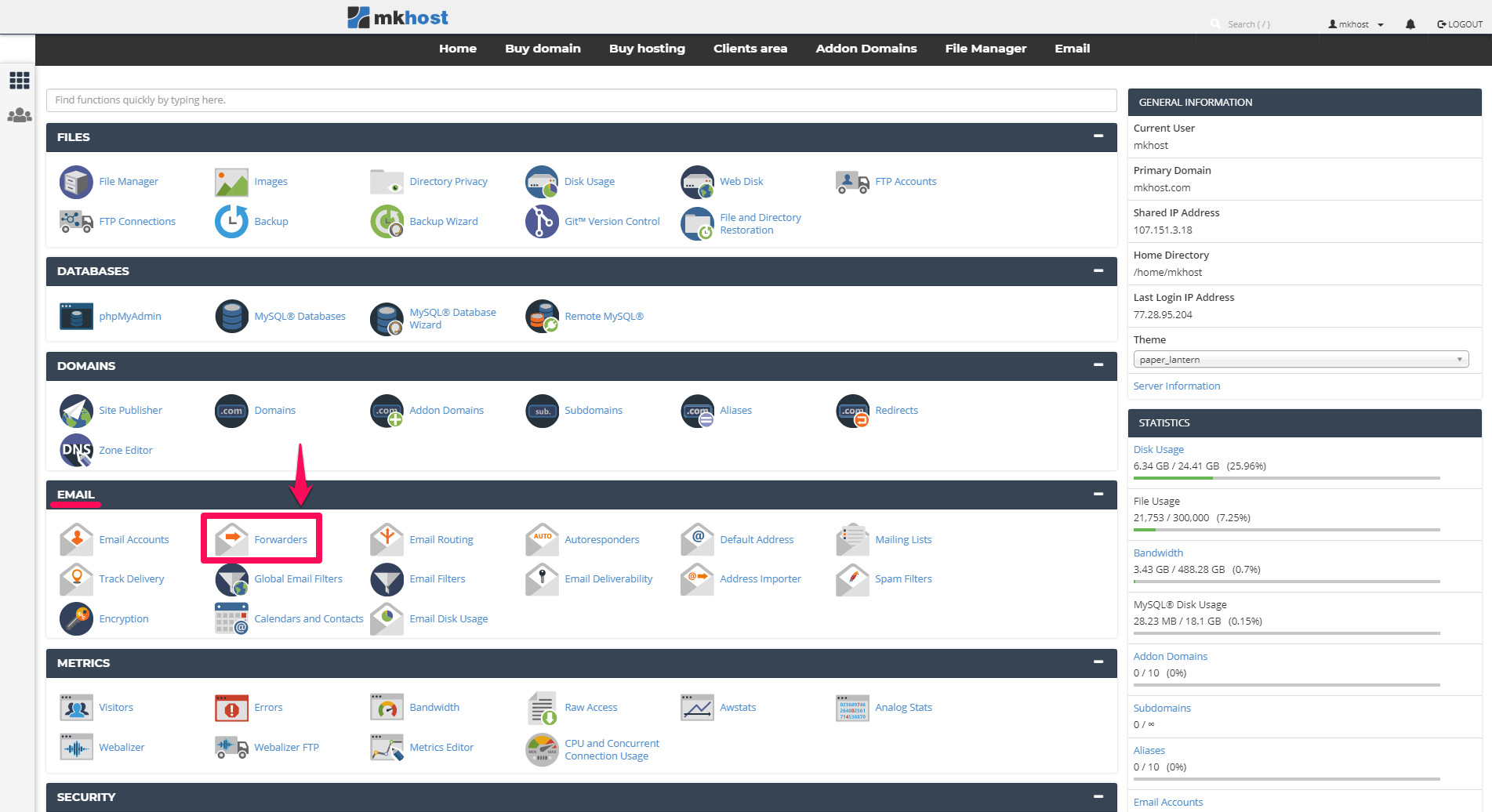Screen dimensions: 1492x812
Task: Collapse the DATABASES section
Action: [1098, 270]
